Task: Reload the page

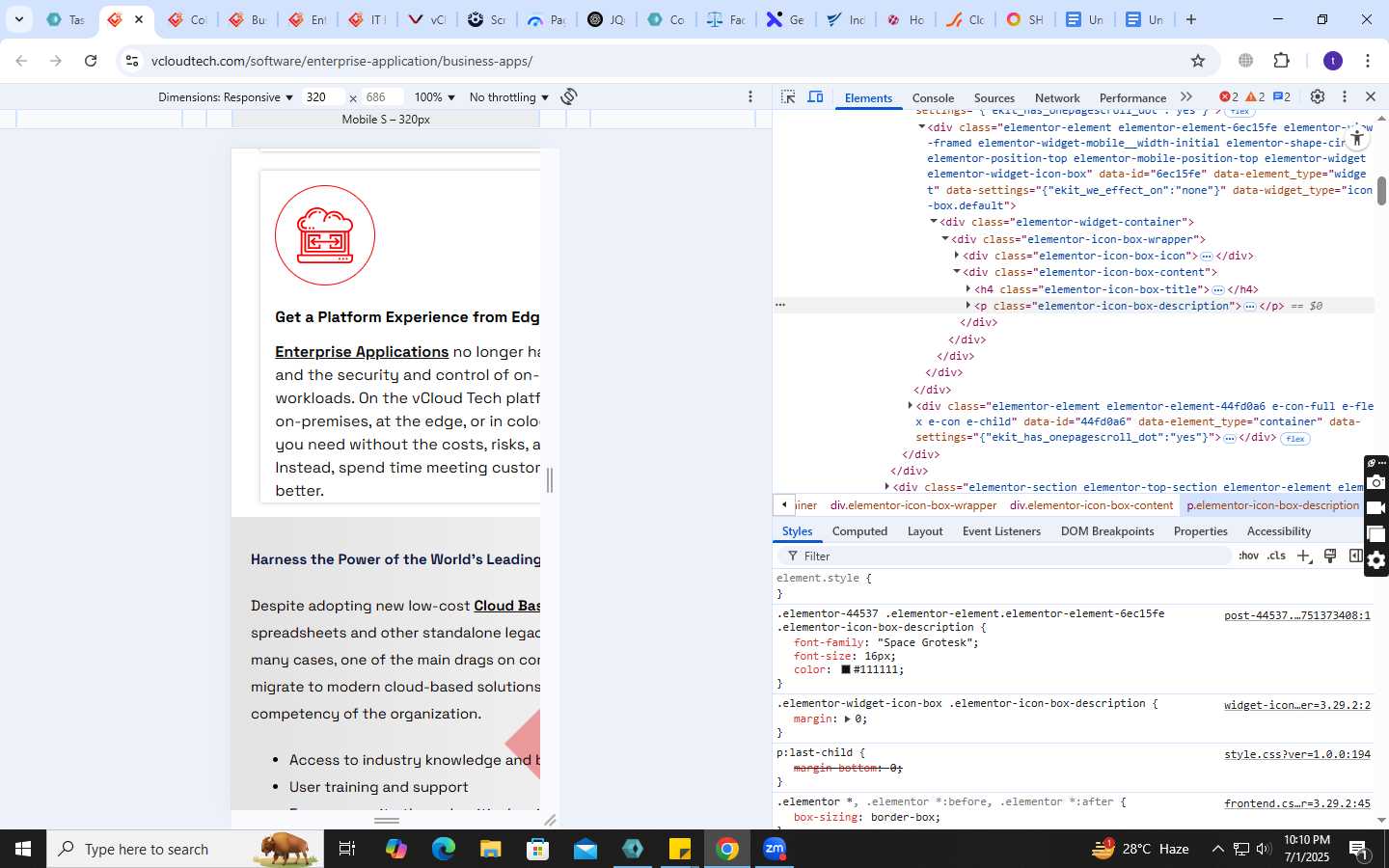Action: [x=91, y=61]
